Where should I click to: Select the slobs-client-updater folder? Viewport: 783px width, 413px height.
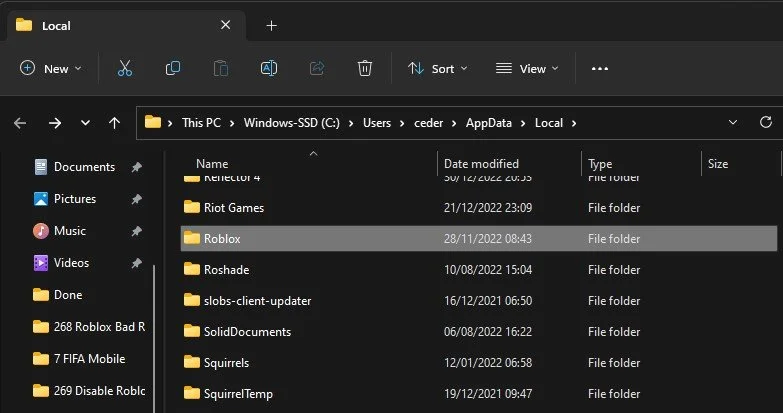pyautogui.click(x=478, y=301)
